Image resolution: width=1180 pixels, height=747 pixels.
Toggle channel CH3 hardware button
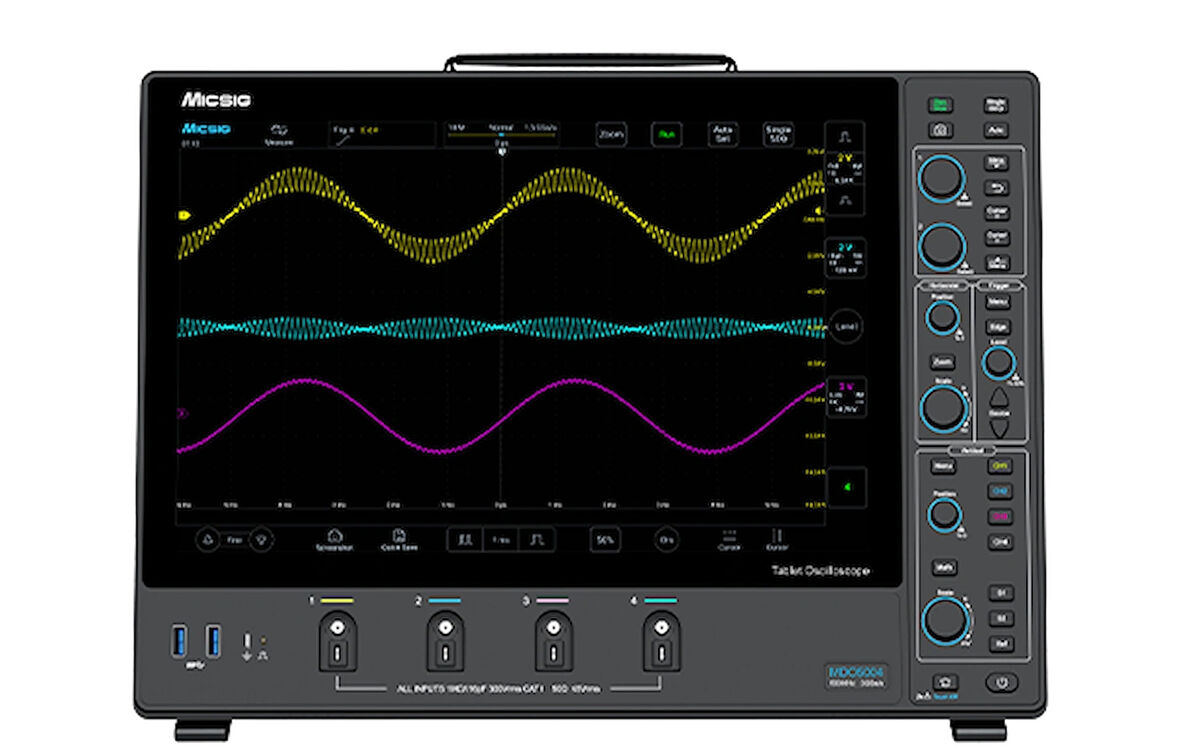coord(998,516)
